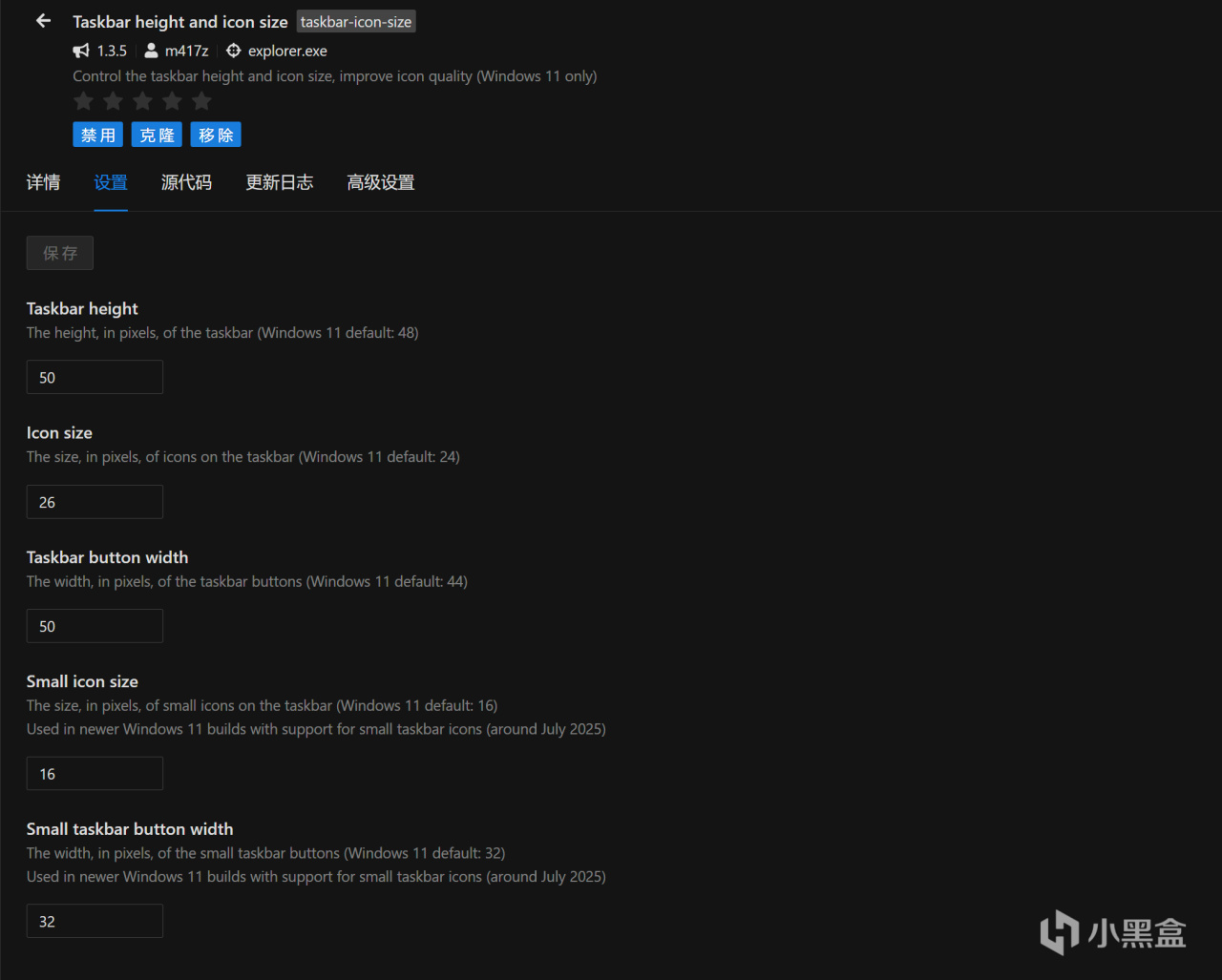Viewport: 1222px width, 980px height.
Task: Click the Taskbar height input field
Action: (x=95, y=377)
